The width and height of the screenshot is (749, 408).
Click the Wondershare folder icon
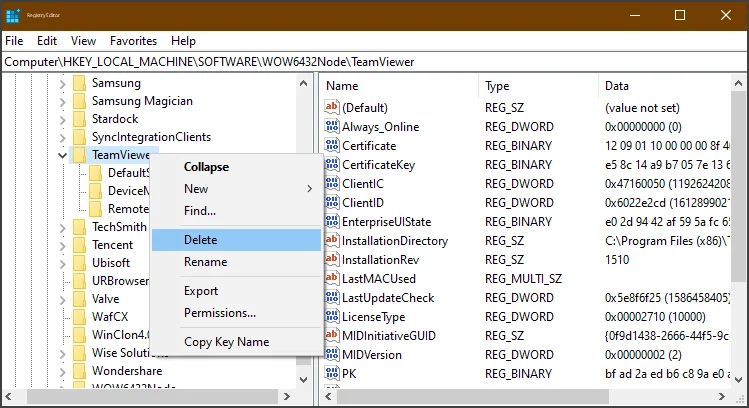pyautogui.click(x=79, y=371)
